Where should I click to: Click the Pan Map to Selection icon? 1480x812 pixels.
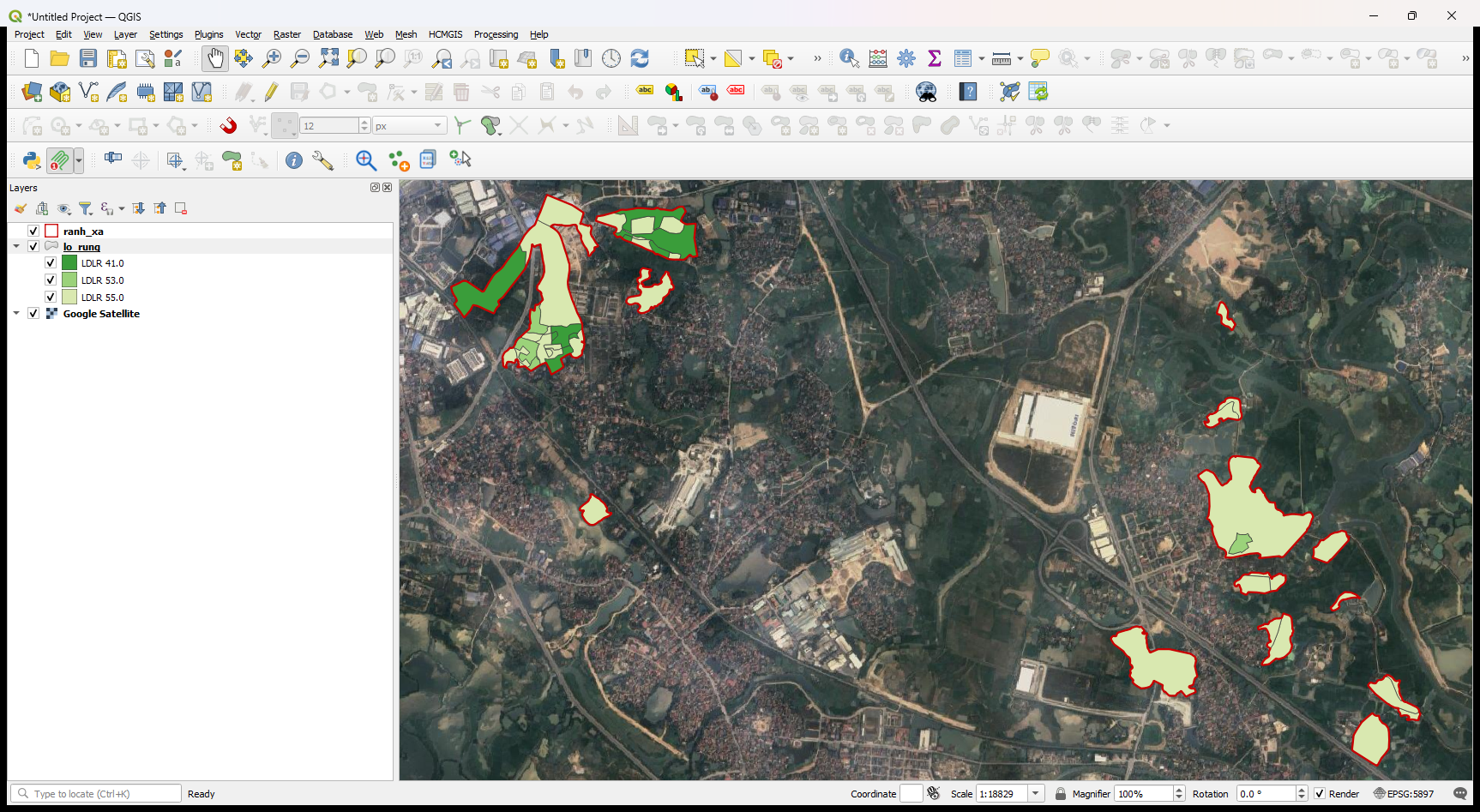point(243,58)
